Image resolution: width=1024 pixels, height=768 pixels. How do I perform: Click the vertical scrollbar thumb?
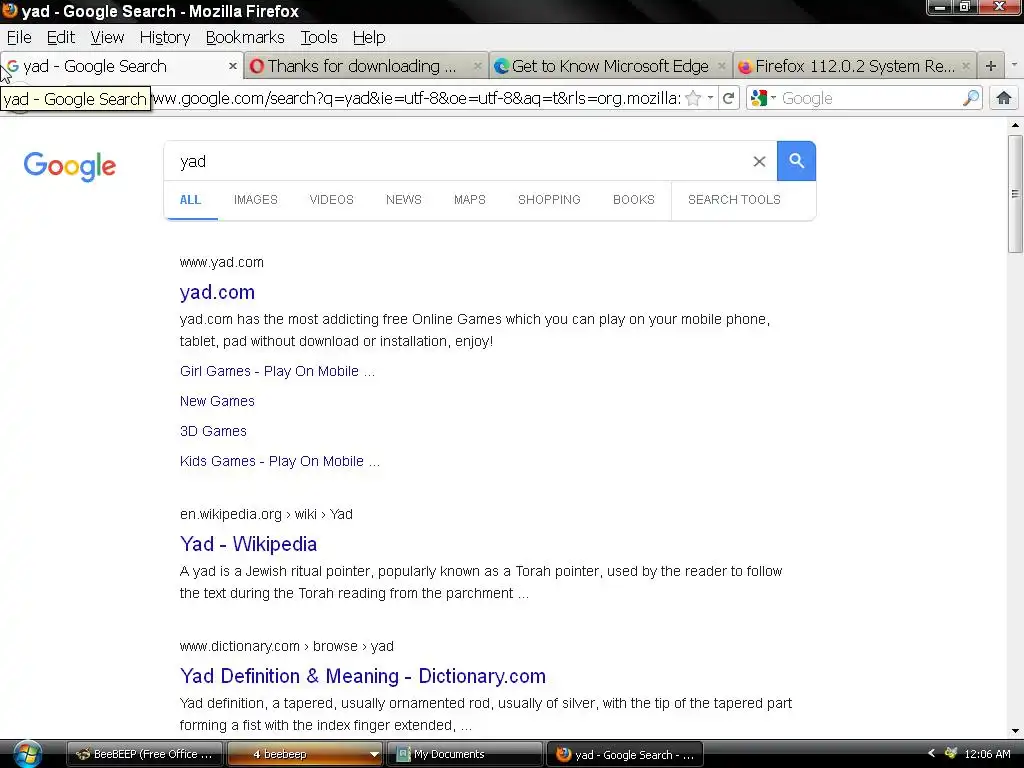pyautogui.click(x=1015, y=194)
